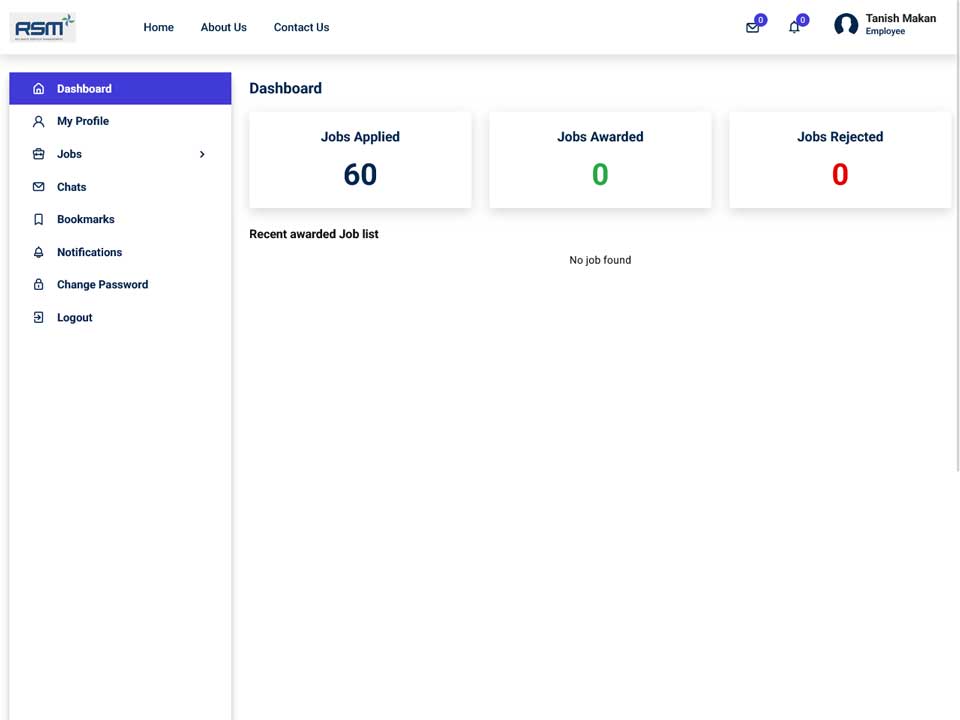The width and height of the screenshot is (960, 720).
Task: Click the Logout icon in sidebar
Action: click(39, 317)
